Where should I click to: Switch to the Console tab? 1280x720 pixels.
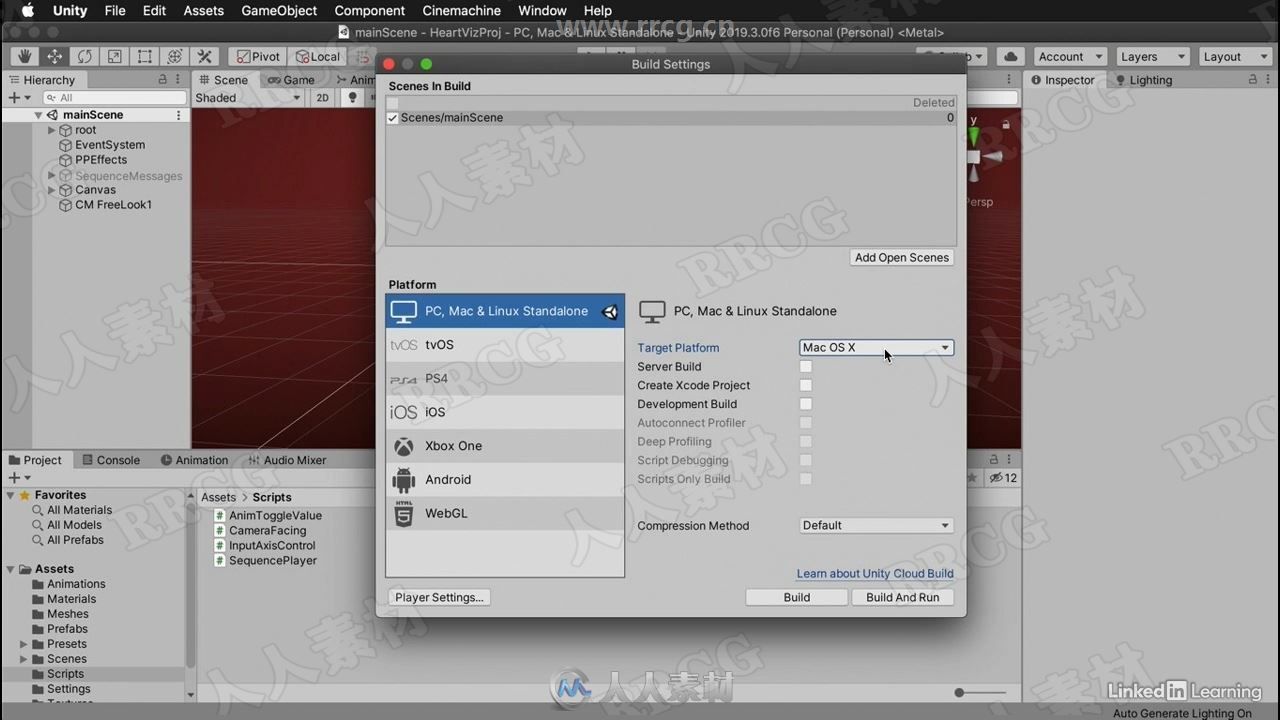(x=109, y=460)
